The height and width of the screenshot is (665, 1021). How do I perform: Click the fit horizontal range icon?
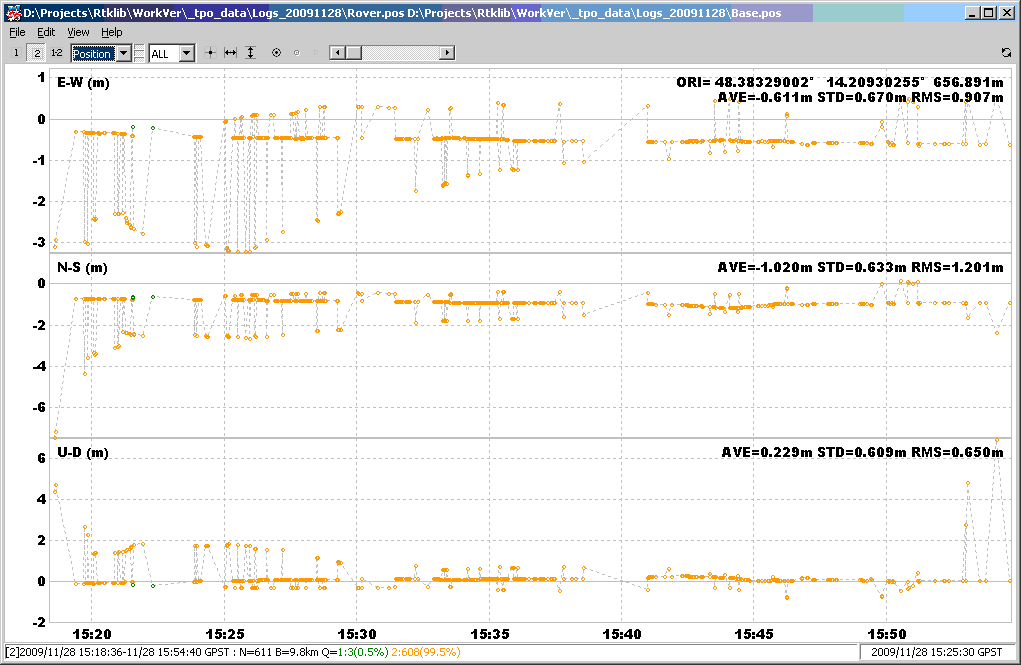click(x=230, y=53)
